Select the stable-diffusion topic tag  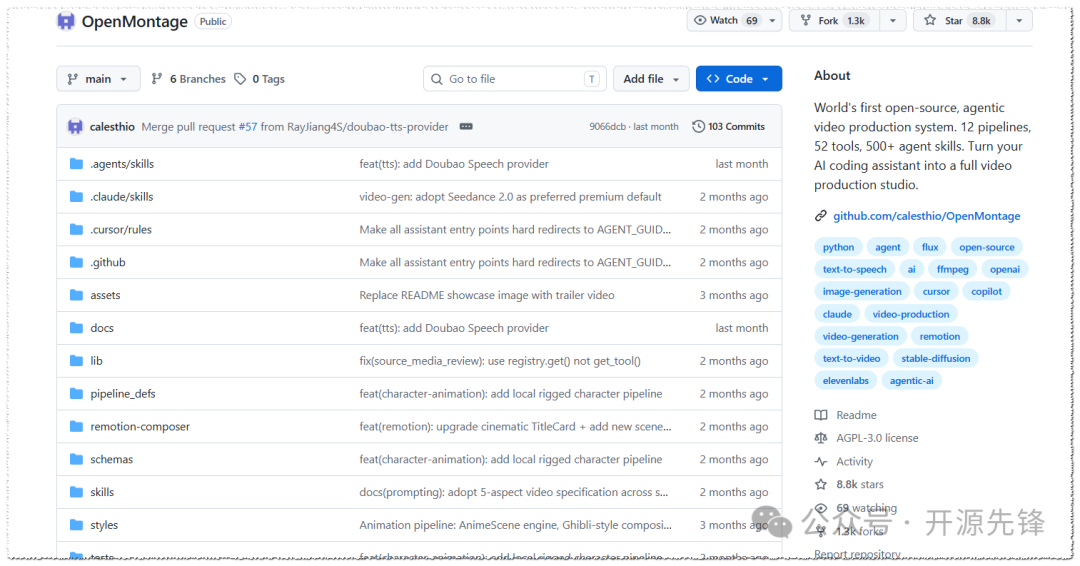pyautogui.click(x=935, y=358)
